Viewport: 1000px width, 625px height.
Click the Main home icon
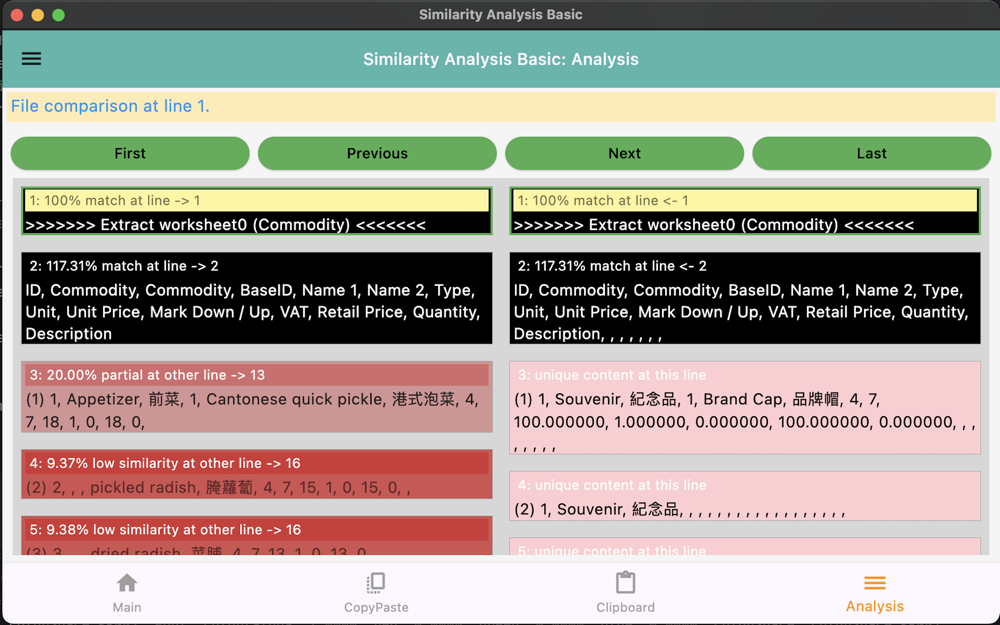coord(127,583)
